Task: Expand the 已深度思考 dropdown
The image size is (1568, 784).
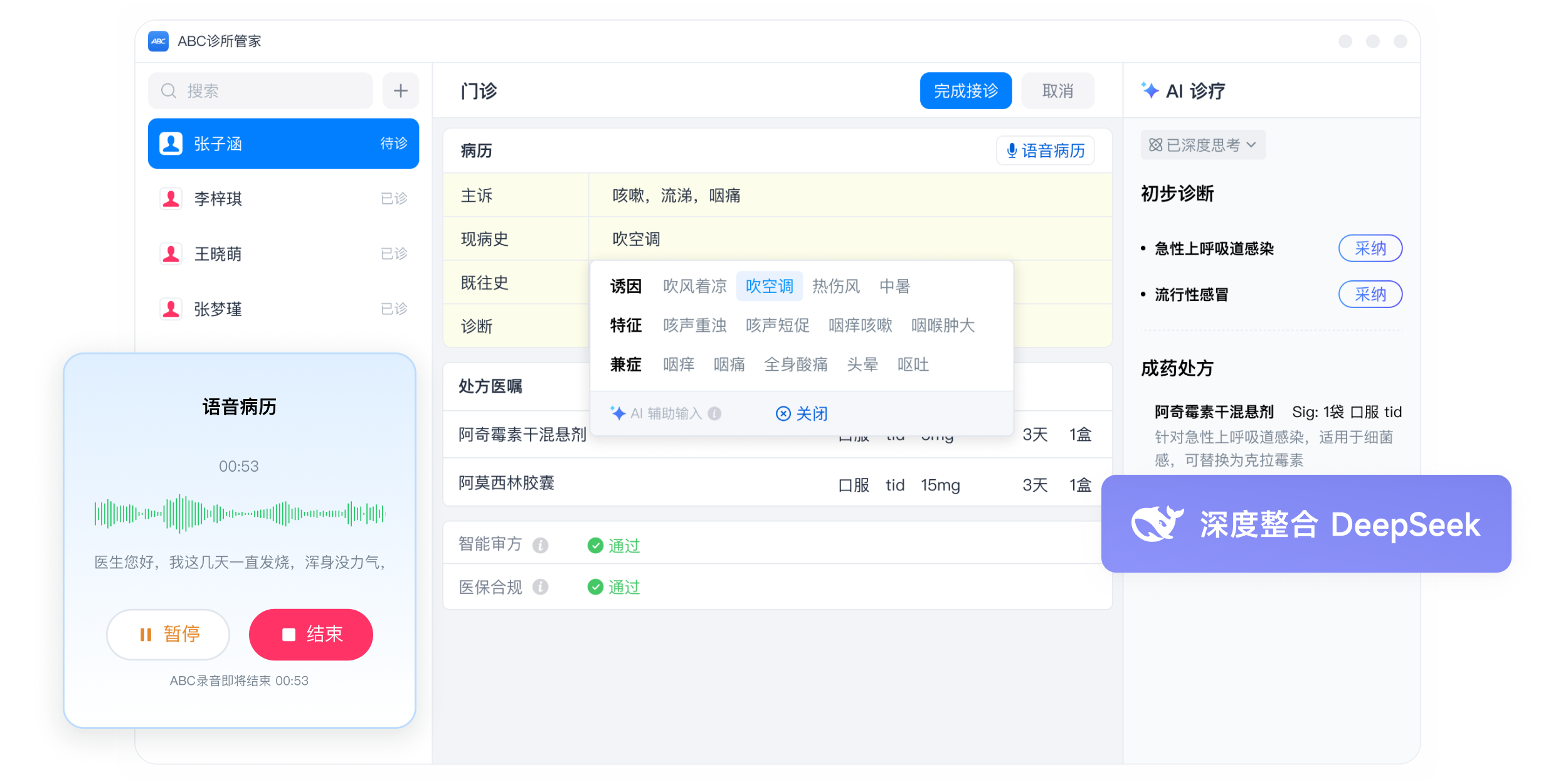Action: pyautogui.click(x=1202, y=146)
